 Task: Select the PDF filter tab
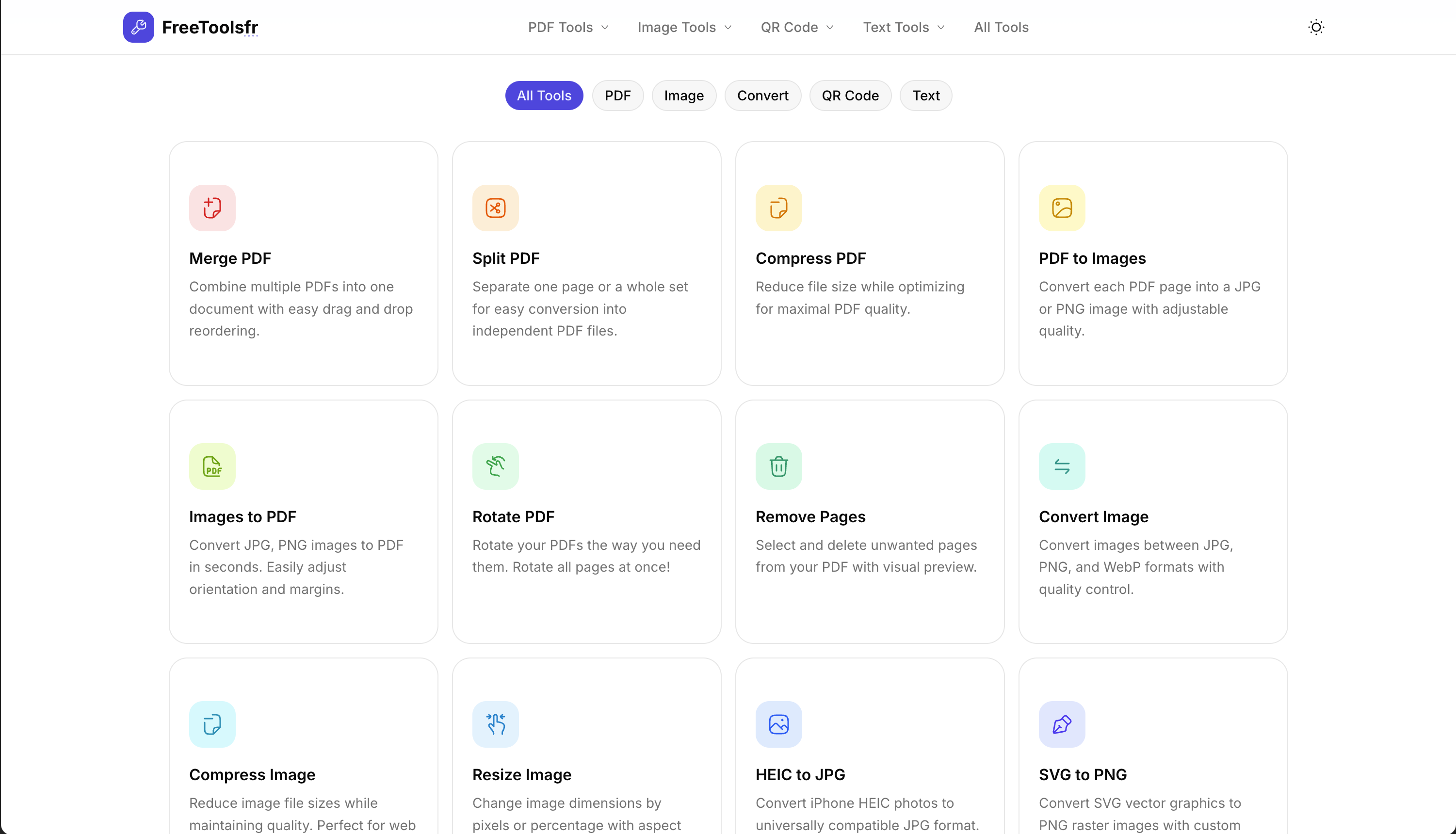[x=617, y=96]
